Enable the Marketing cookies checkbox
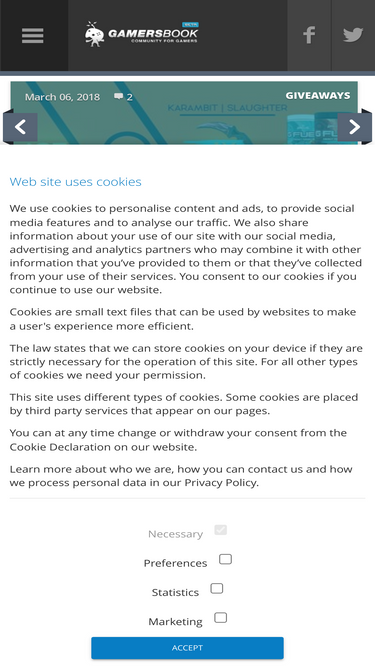Image resolution: width=375 pixels, height=667 pixels. (x=220, y=618)
